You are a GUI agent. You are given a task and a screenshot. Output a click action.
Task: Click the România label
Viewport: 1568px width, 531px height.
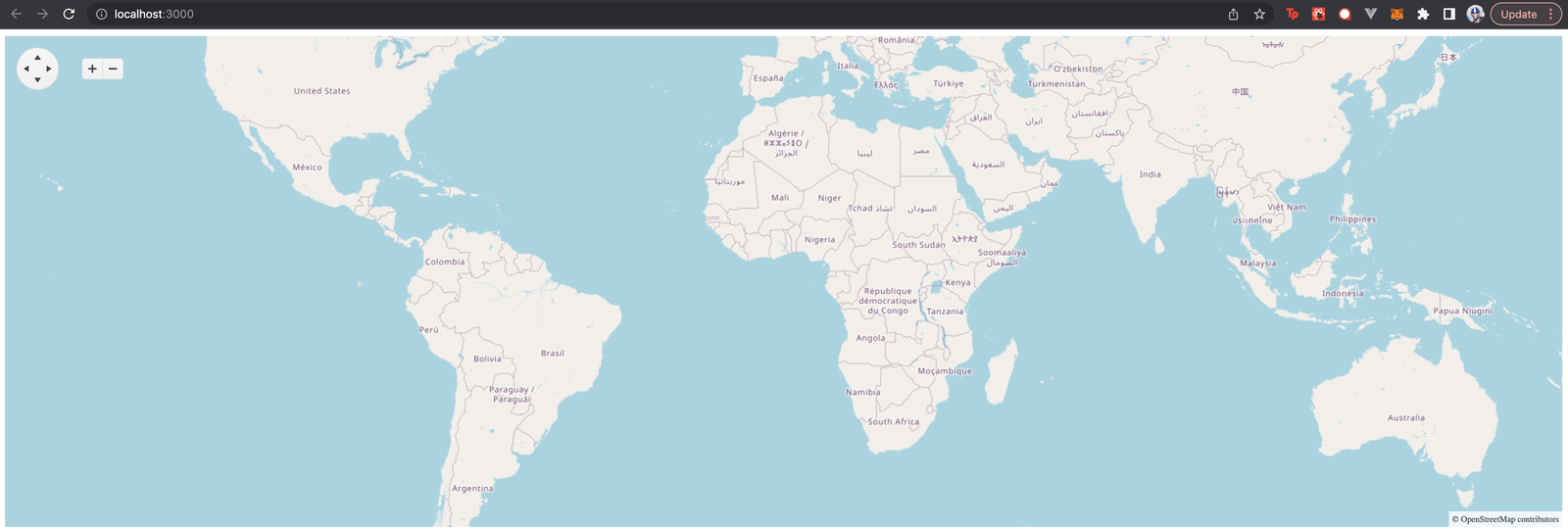(x=896, y=40)
